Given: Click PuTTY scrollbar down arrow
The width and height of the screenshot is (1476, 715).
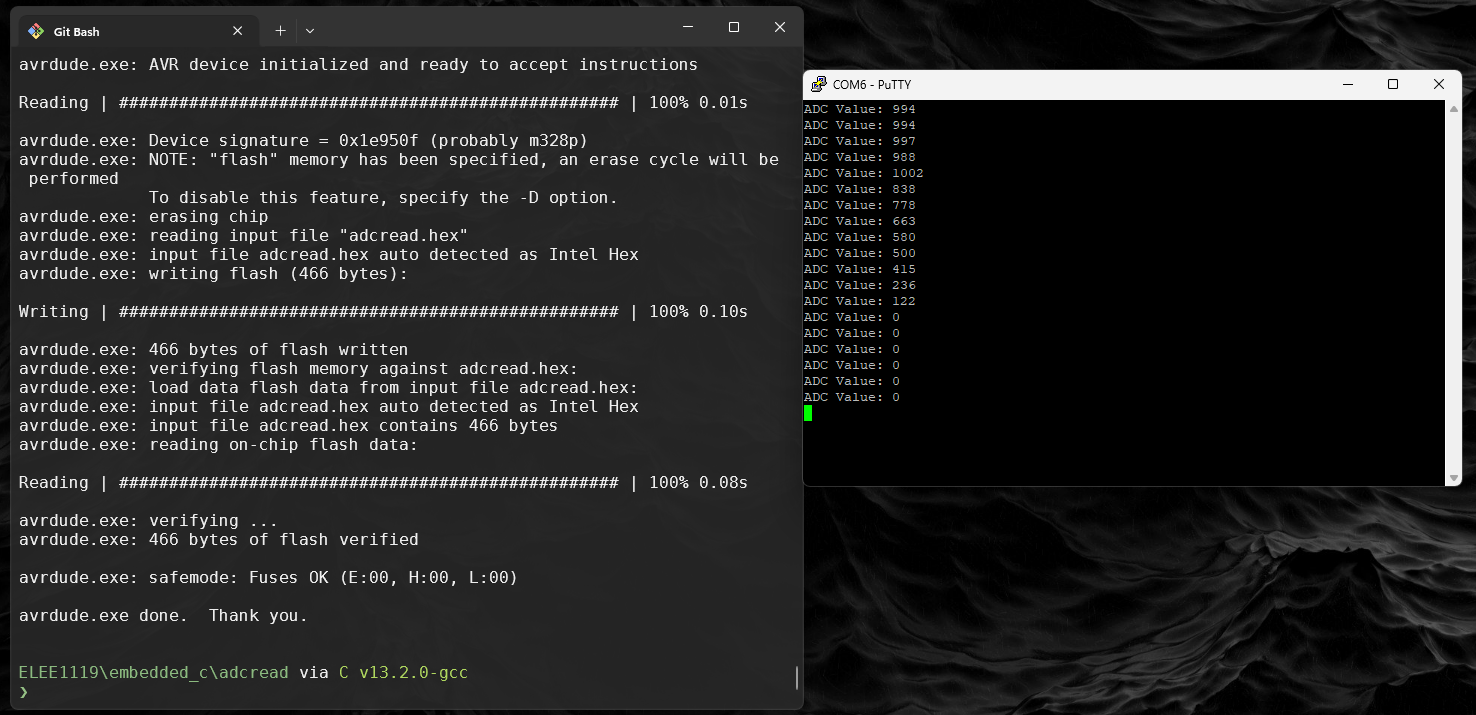Looking at the screenshot, I should tap(1454, 478).
